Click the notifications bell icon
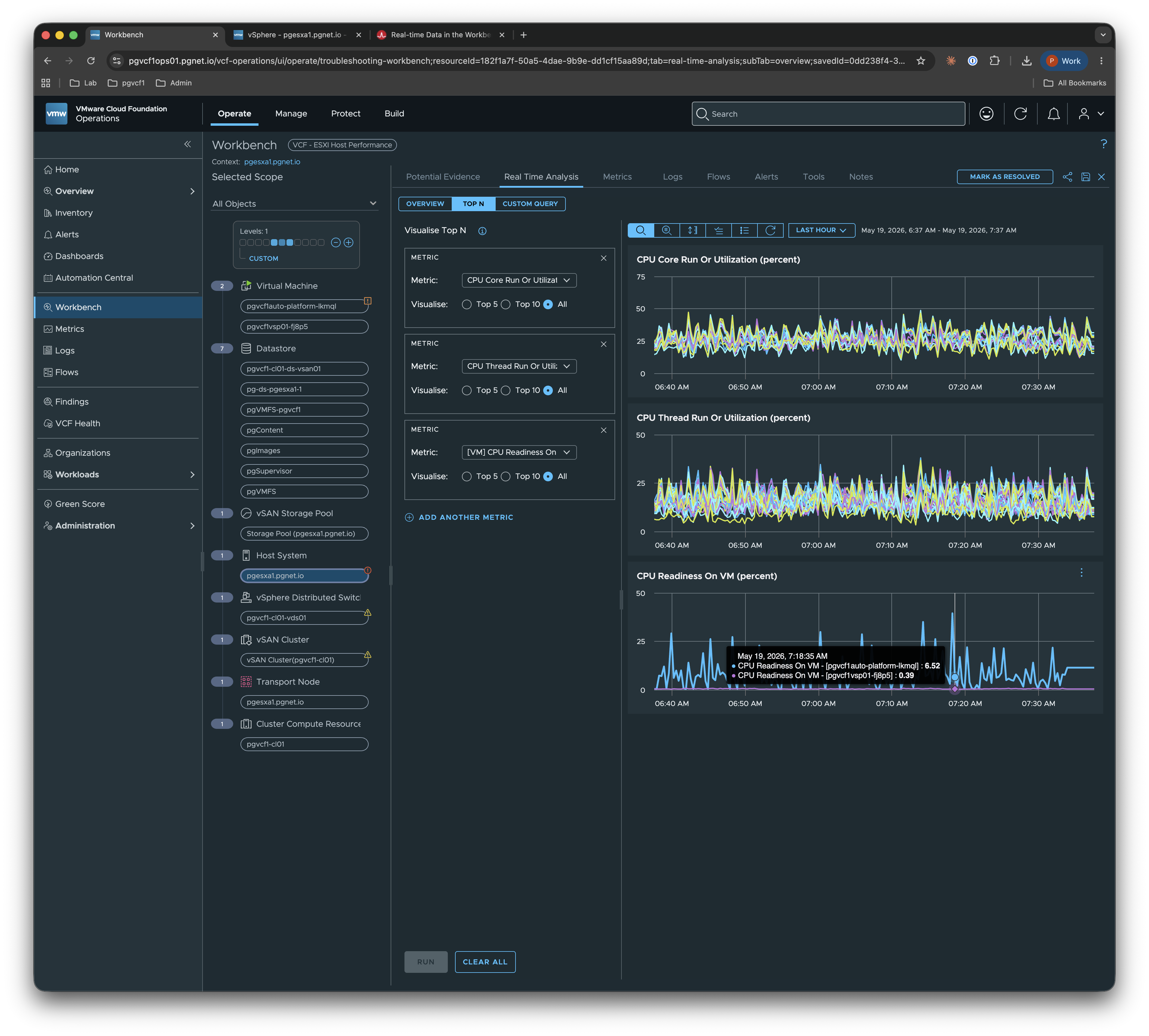Image resolution: width=1149 pixels, height=1036 pixels. coord(1053,114)
